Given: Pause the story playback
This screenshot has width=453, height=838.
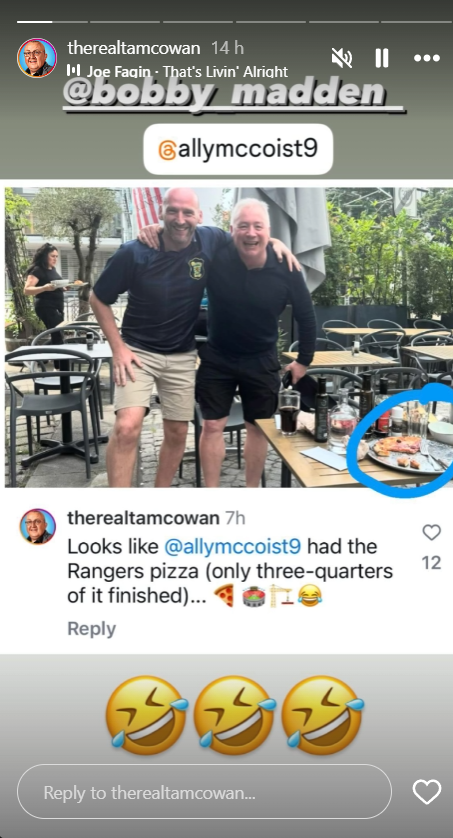Looking at the screenshot, I should pos(382,58).
